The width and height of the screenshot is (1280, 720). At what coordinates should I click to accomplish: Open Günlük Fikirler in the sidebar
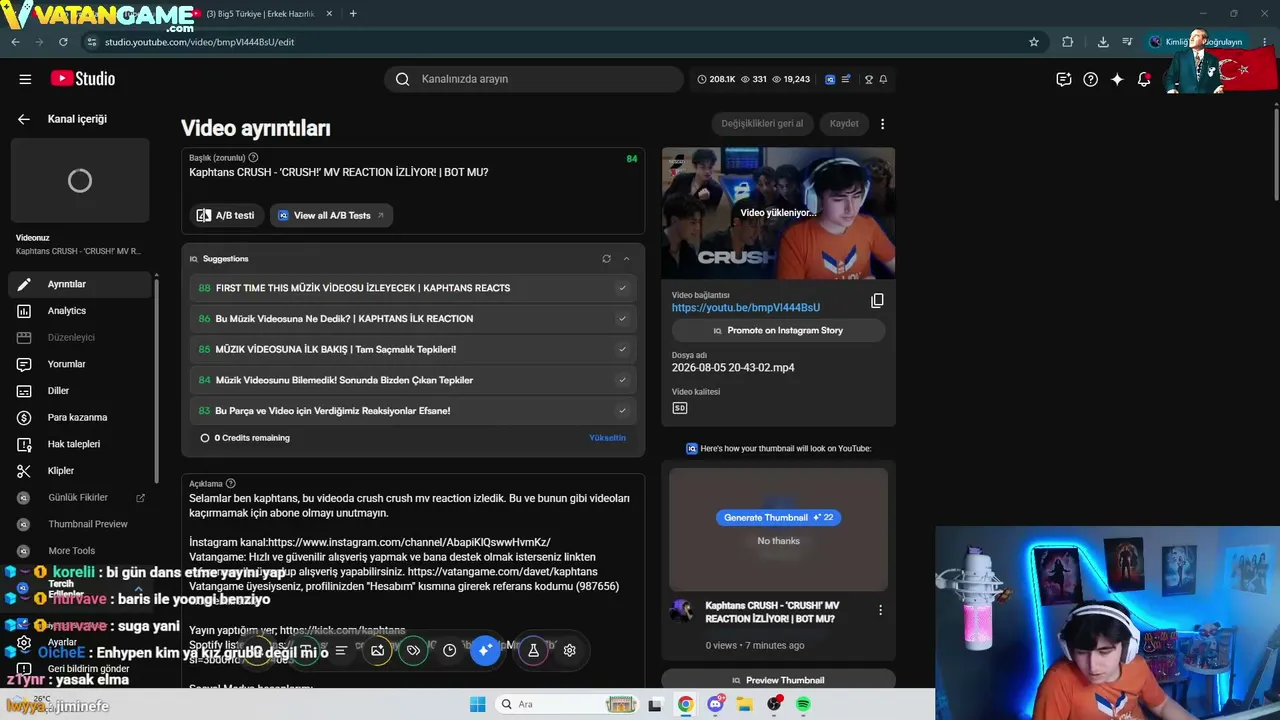(80, 497)
